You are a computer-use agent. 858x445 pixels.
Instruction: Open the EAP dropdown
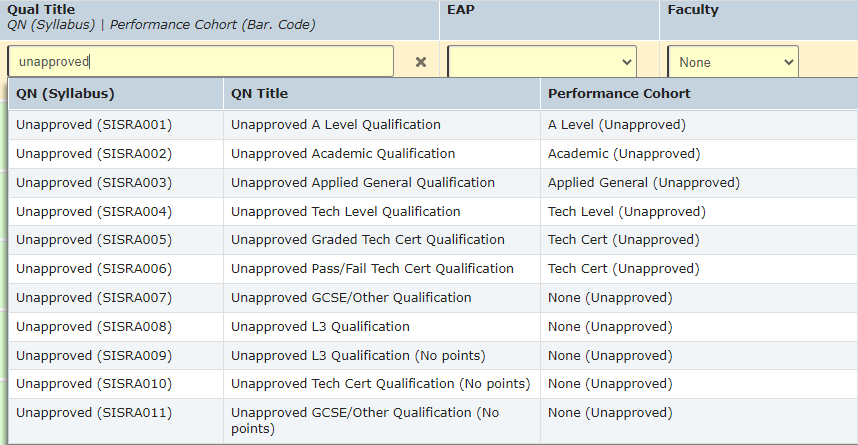click(x=542, y=62)
